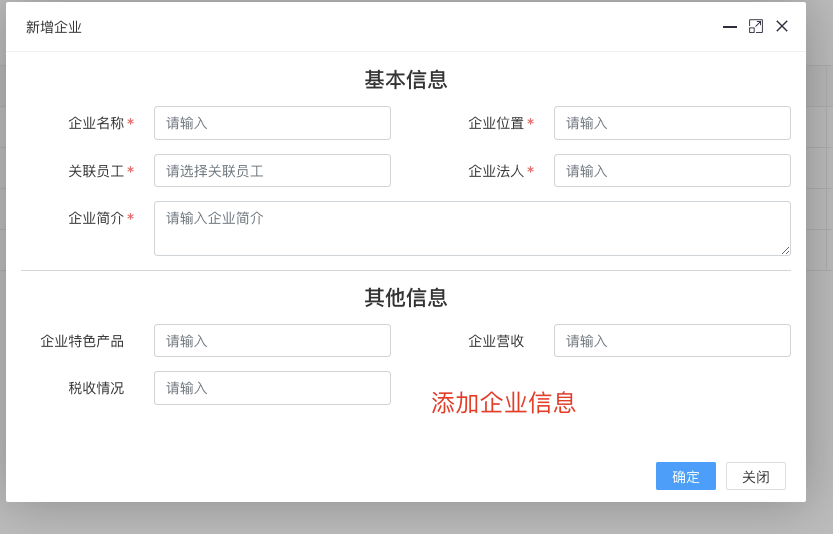Screen dimensions: 833x534
Task: Select the 企业法人 text field
Action: point(672,171)
